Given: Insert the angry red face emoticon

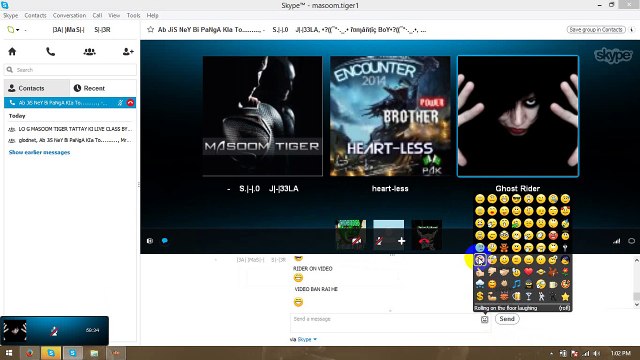Looking at the screenshot, I should click(553, 235).
